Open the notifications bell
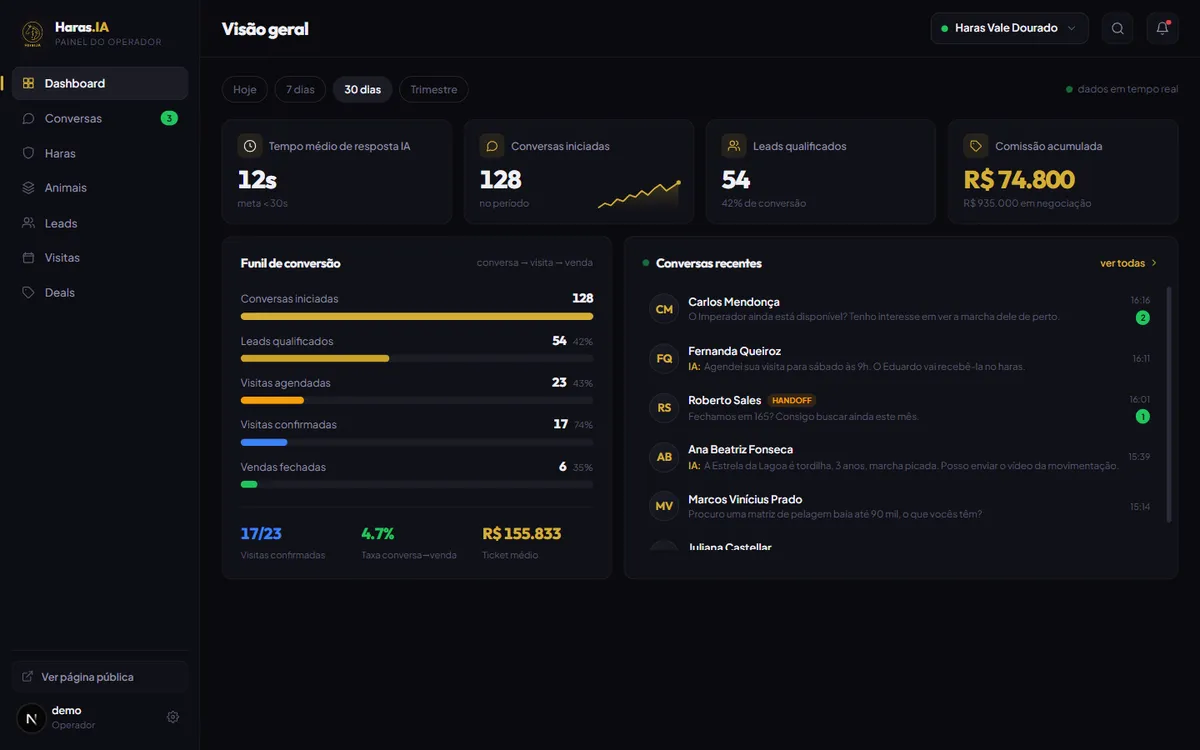This screenshot has height=750, width=1200. (1162, 28)
